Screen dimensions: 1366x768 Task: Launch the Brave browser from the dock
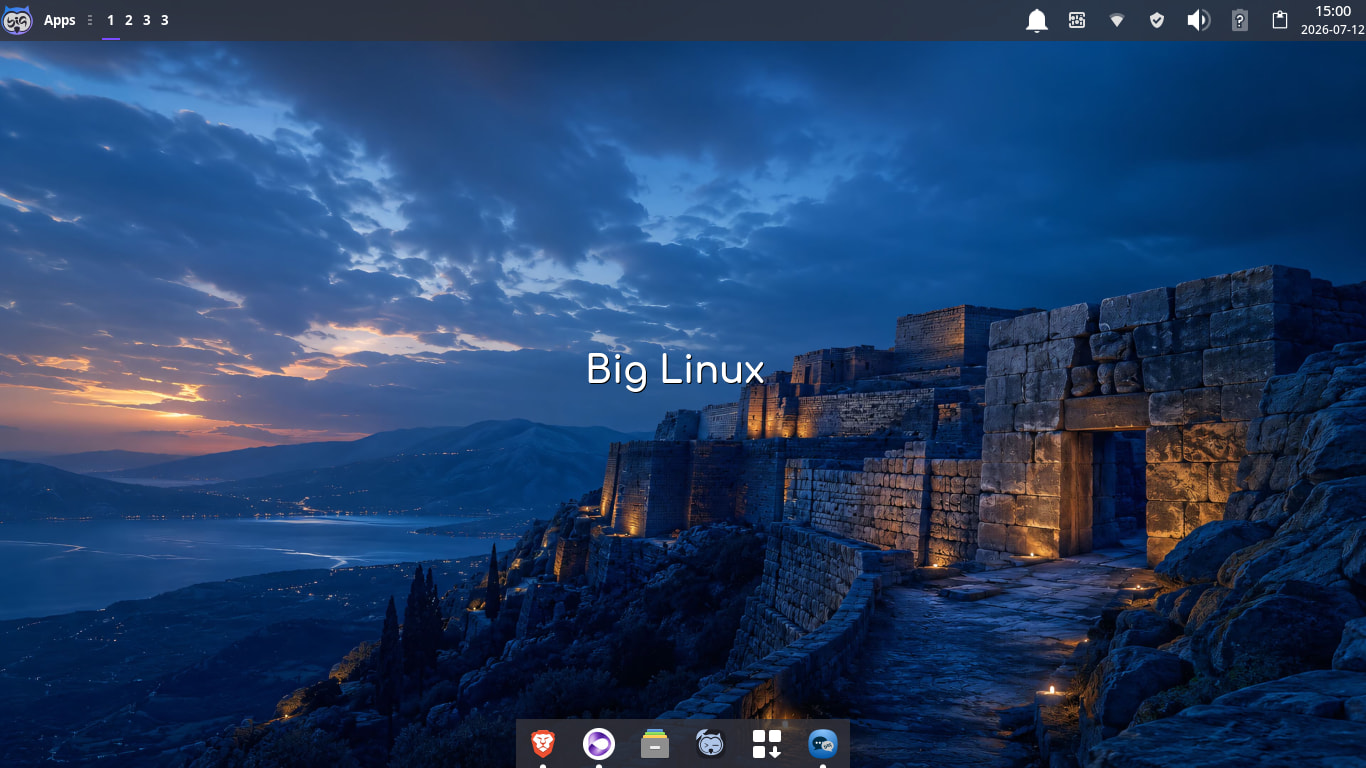point(543,744)
